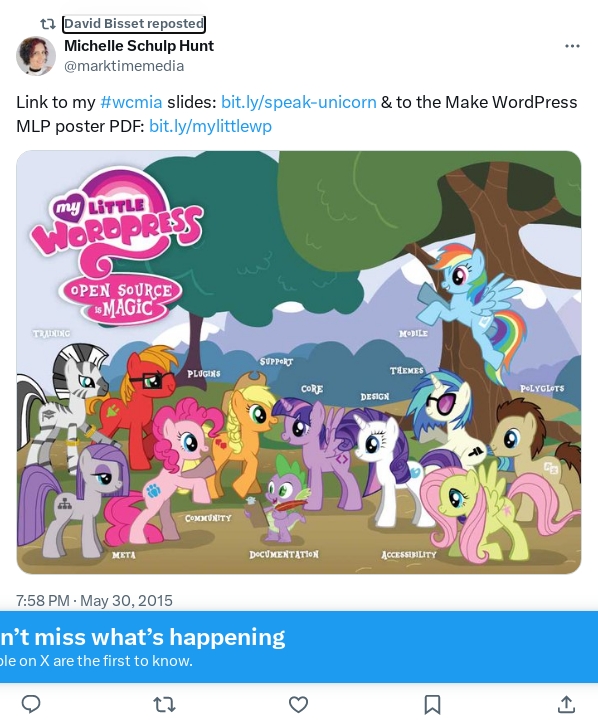Image resolution: width=598 pixels, height=720 pixels.
Task: Open the #wcmia hashtag
Action: coord(131,102)
